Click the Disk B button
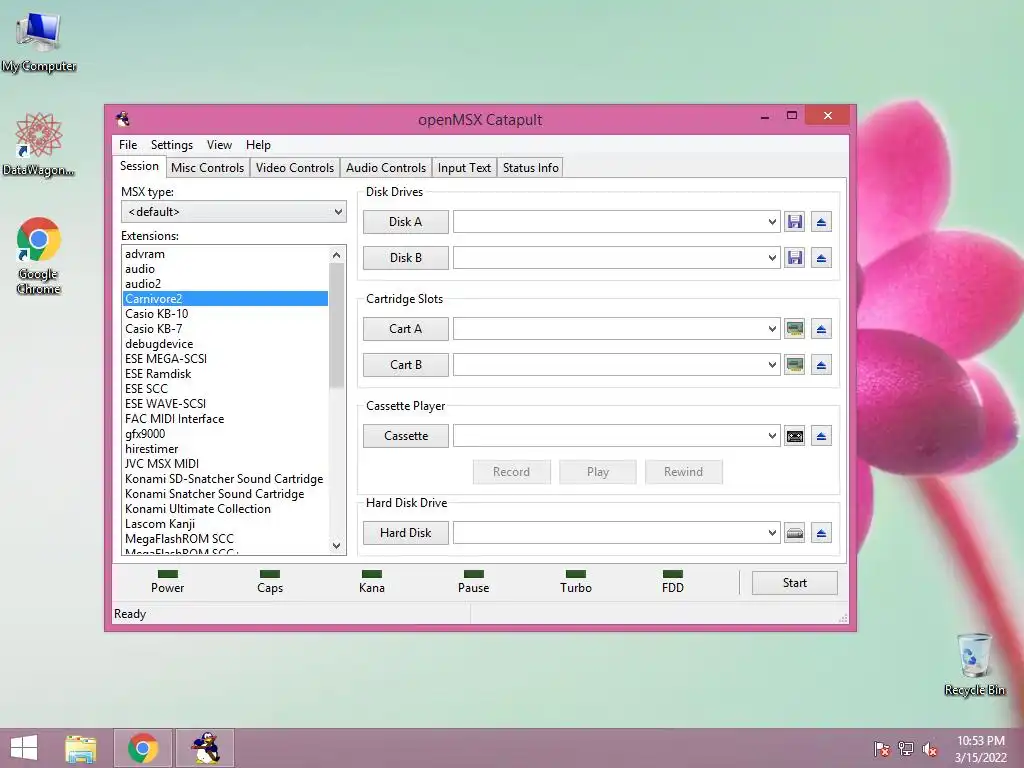This screenshot has width=1024, height=768. point(406,258)
